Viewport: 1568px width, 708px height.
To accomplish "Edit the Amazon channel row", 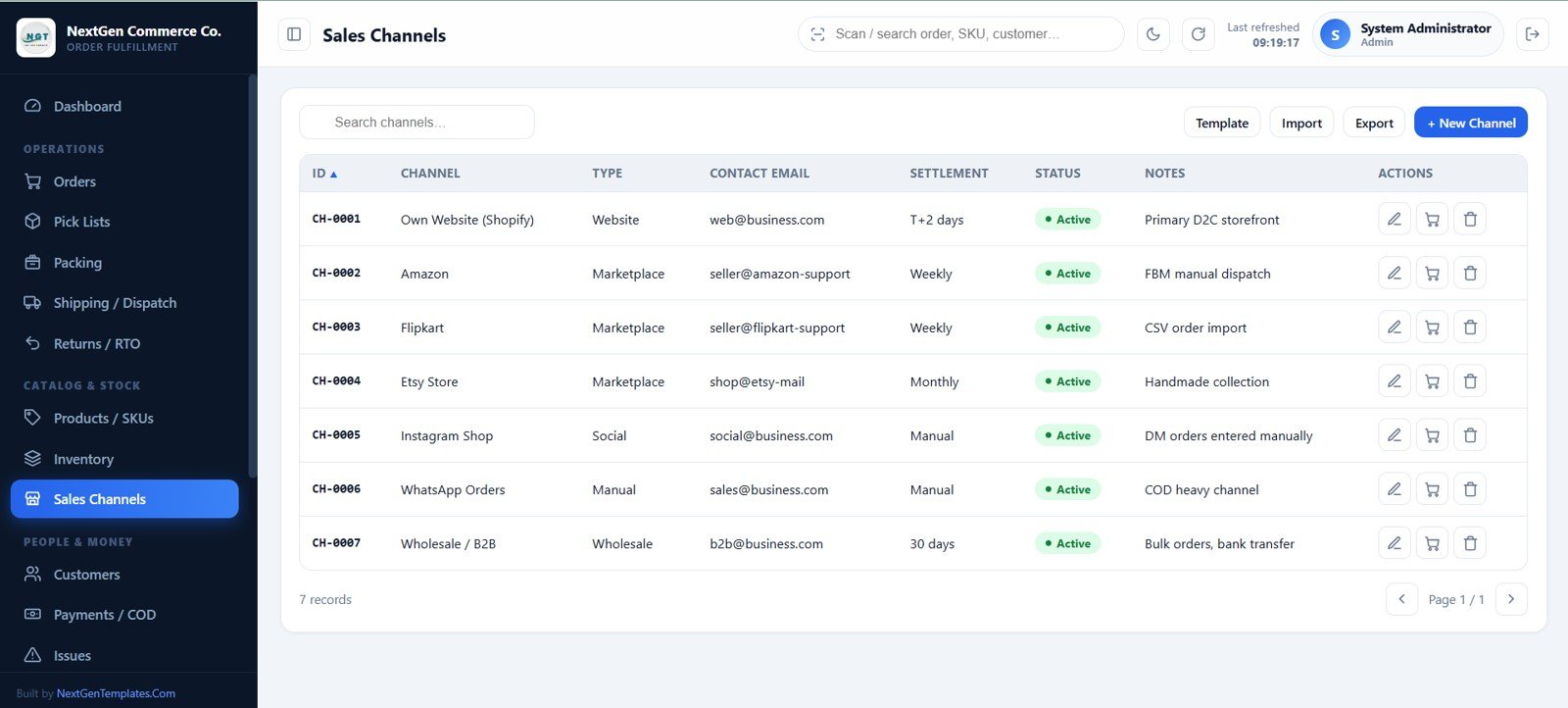I will coord(1394,273).
